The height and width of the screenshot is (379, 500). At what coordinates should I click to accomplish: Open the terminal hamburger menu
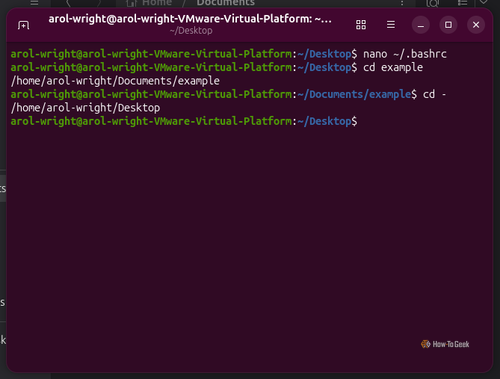coord(391,25)
